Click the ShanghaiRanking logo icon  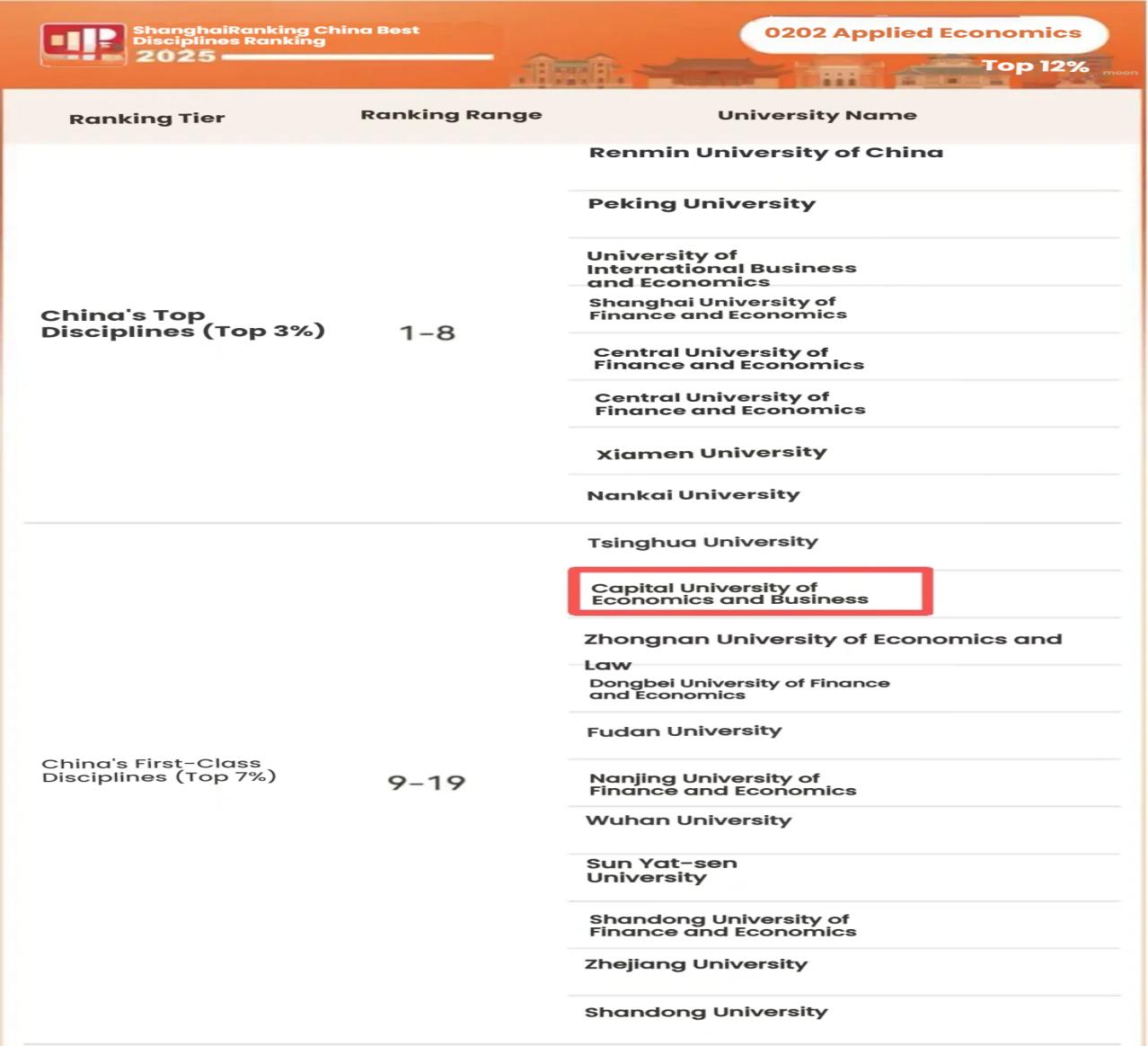(83, 42)
